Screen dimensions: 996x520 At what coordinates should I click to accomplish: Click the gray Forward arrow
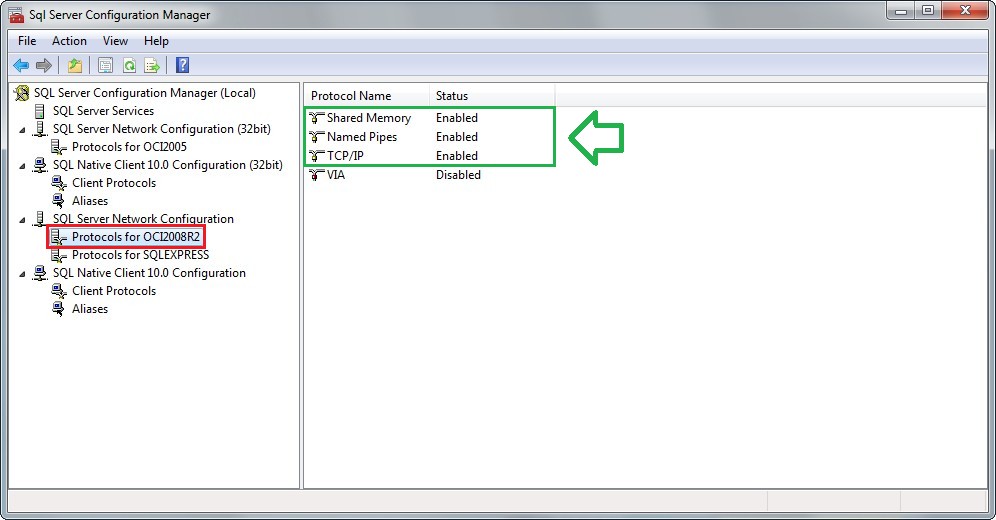[44, 65]
